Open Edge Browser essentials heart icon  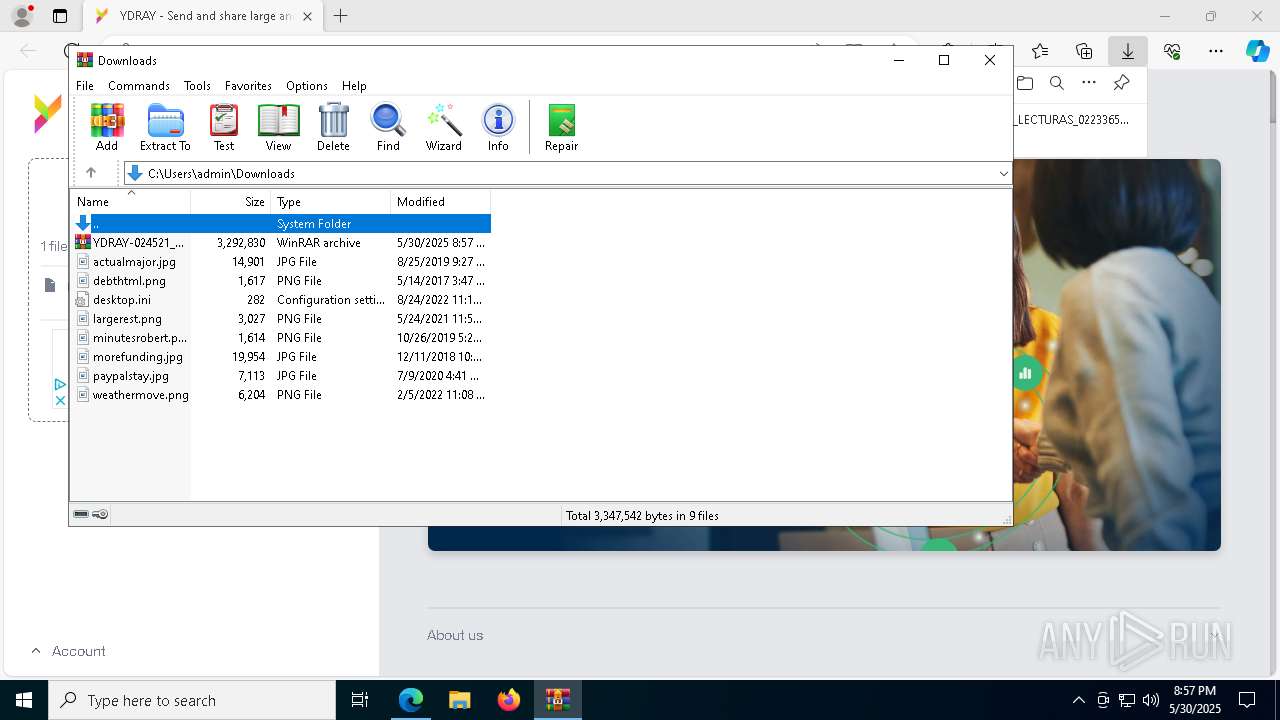pos(1172,51)
